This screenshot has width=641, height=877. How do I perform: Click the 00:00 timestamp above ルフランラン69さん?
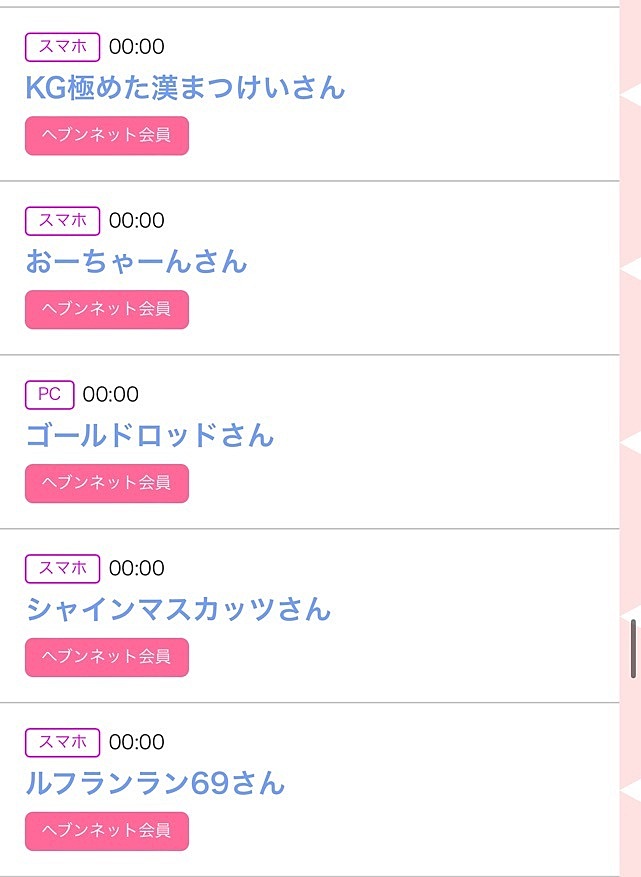point(136,742)
